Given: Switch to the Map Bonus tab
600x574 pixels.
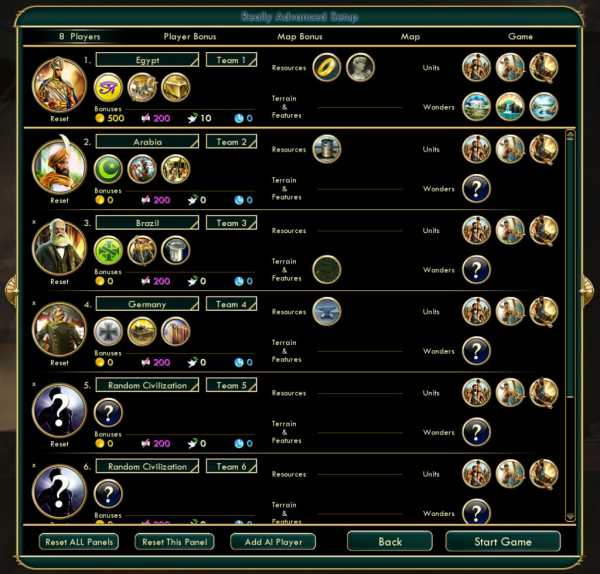Looking at the screenshot, I should point(300,37).
